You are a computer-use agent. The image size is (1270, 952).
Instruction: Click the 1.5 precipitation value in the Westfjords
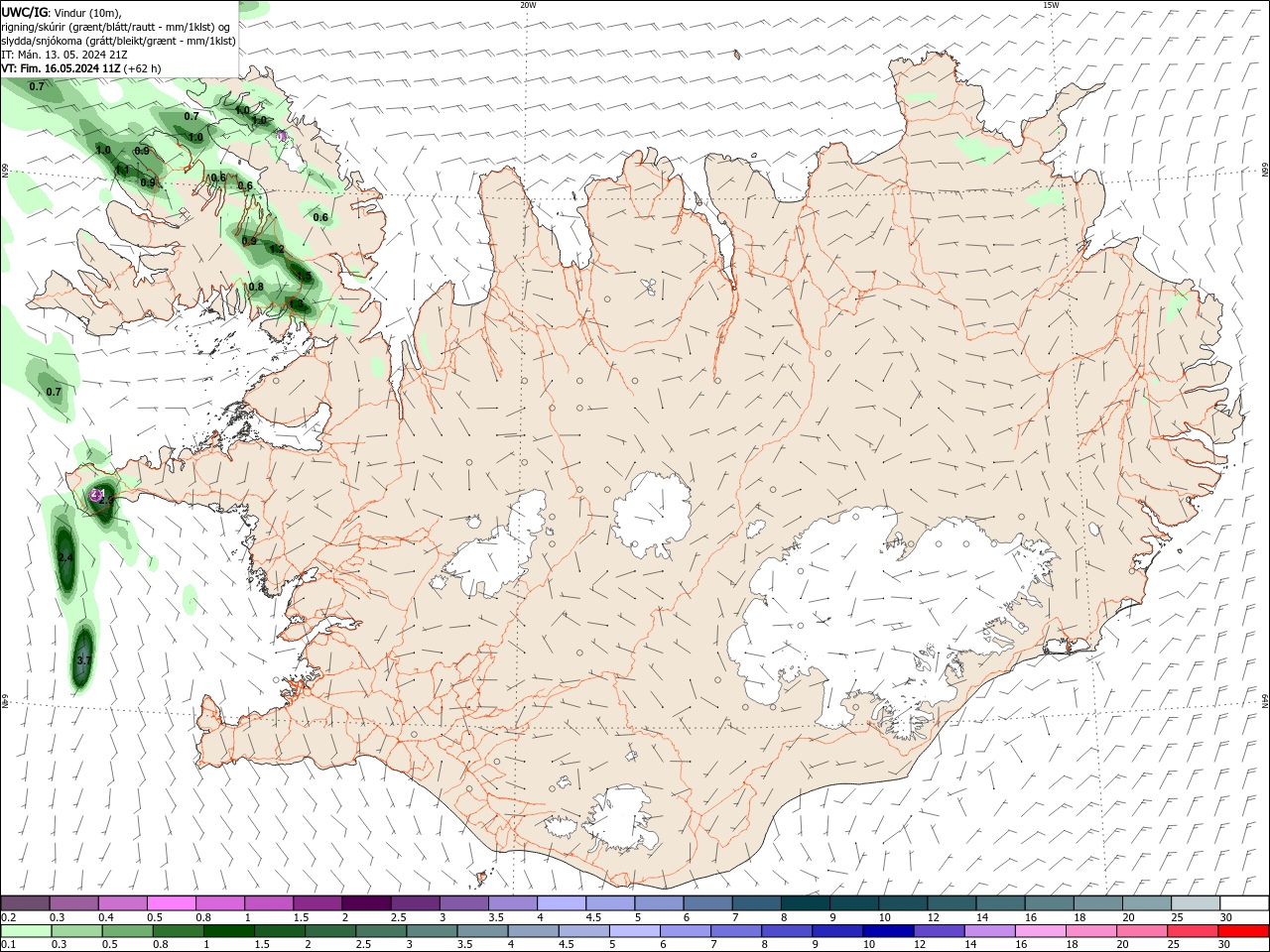pos(305,277)
